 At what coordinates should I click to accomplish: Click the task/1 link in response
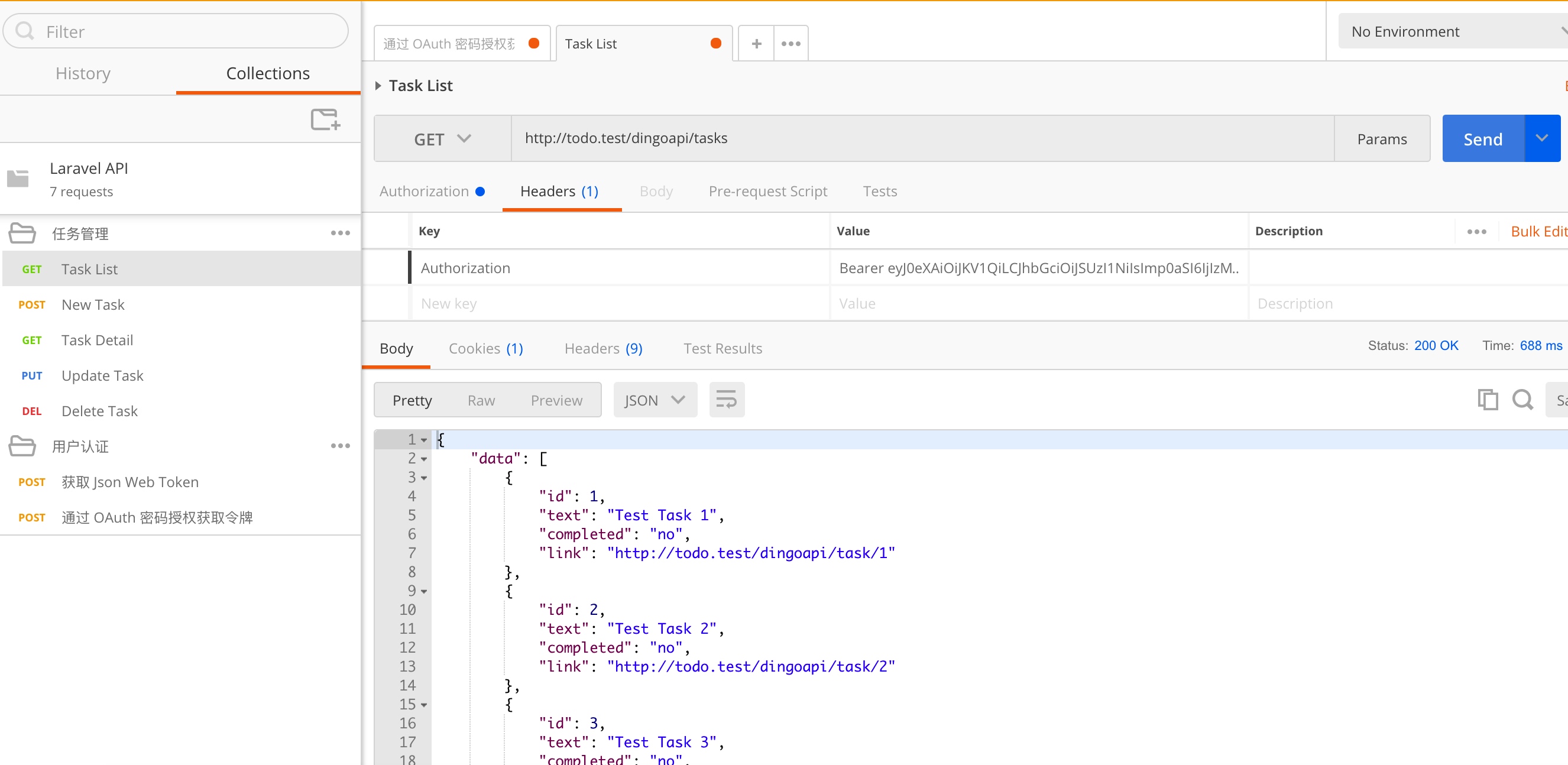click(750, 553)
